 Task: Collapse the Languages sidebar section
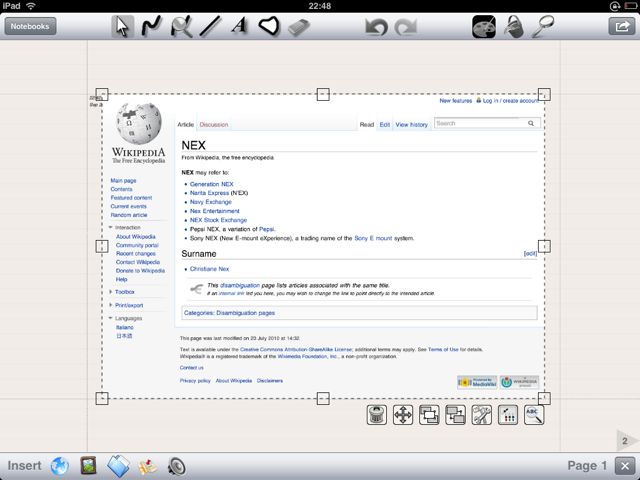point(126,318)
